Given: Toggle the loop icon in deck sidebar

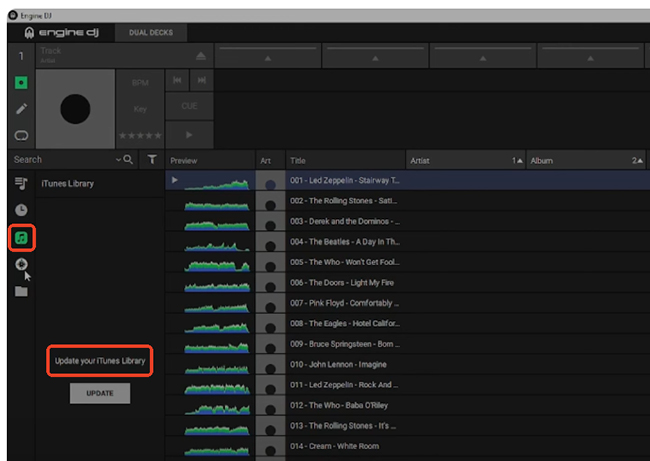Looking at the screenshot, I should pyautogui.click(x=21, y=136).
